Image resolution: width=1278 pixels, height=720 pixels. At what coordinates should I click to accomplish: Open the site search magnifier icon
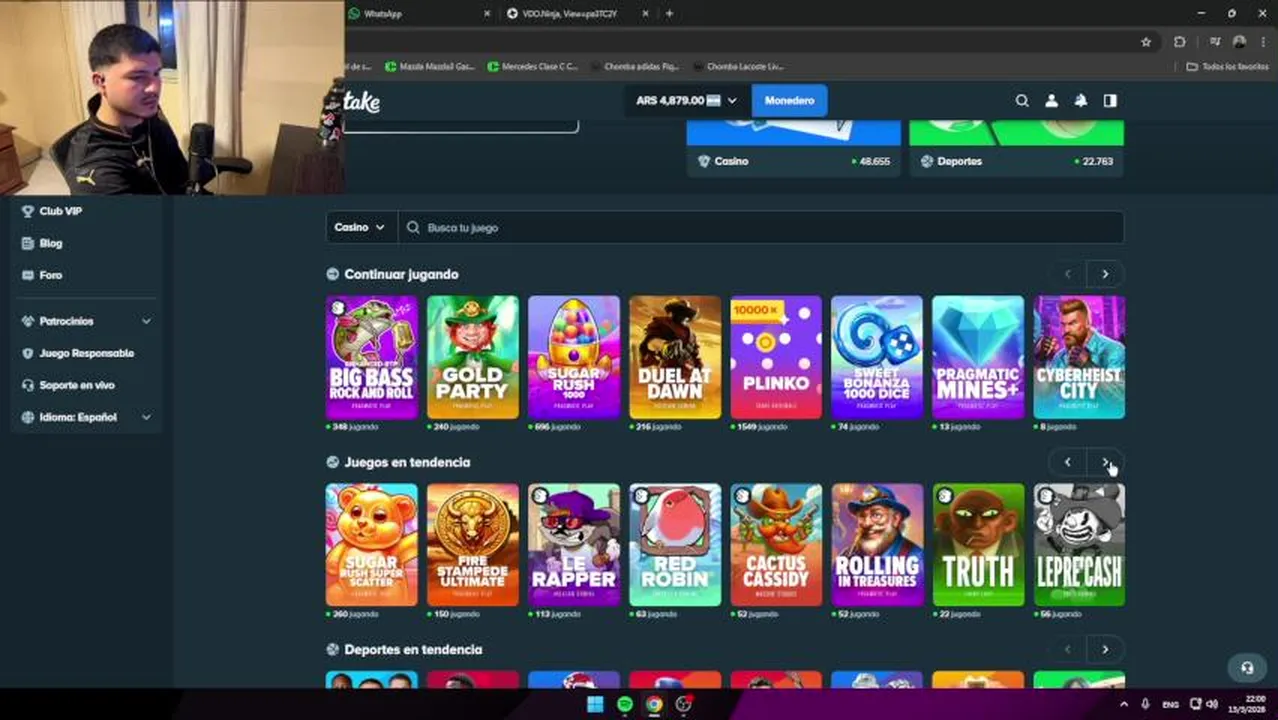[1022, 101]
